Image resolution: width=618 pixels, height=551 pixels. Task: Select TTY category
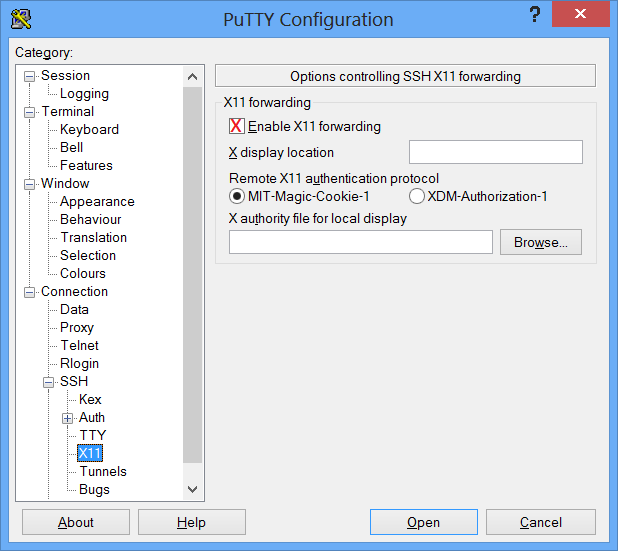[x=93, y=435]
